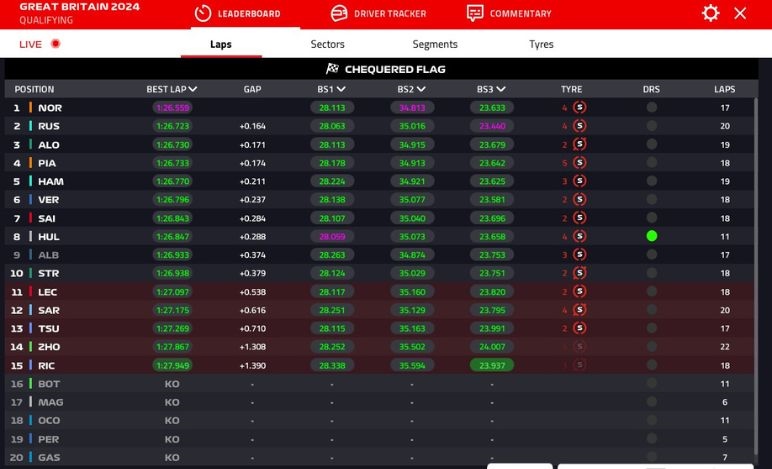Expand the BS1 column dropdown
The height and width of the screenshot is (469, 772).
(x=341, y=89)
